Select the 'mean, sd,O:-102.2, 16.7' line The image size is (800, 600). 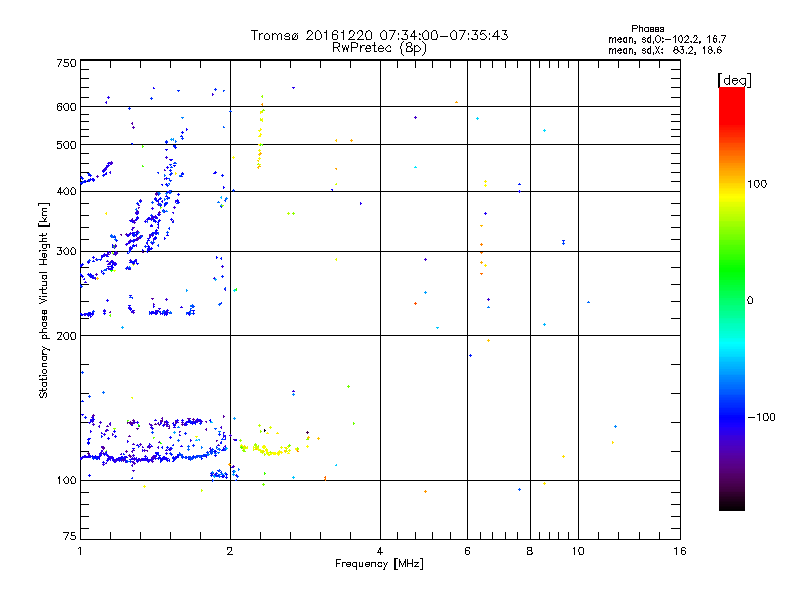[x=667, y=39]
